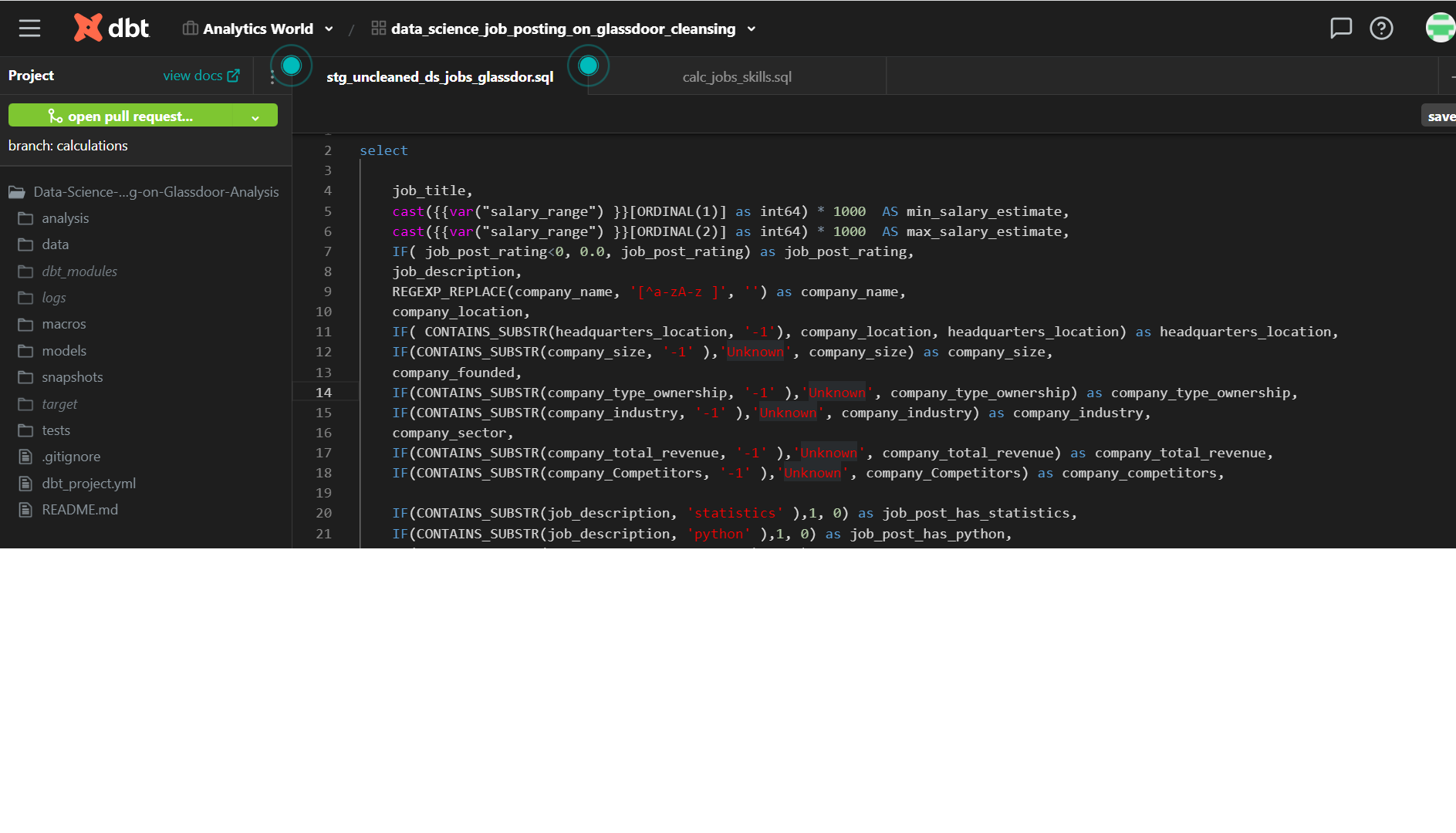
Task: Click the README.md file icon
Action: click(x=25, y=510)
